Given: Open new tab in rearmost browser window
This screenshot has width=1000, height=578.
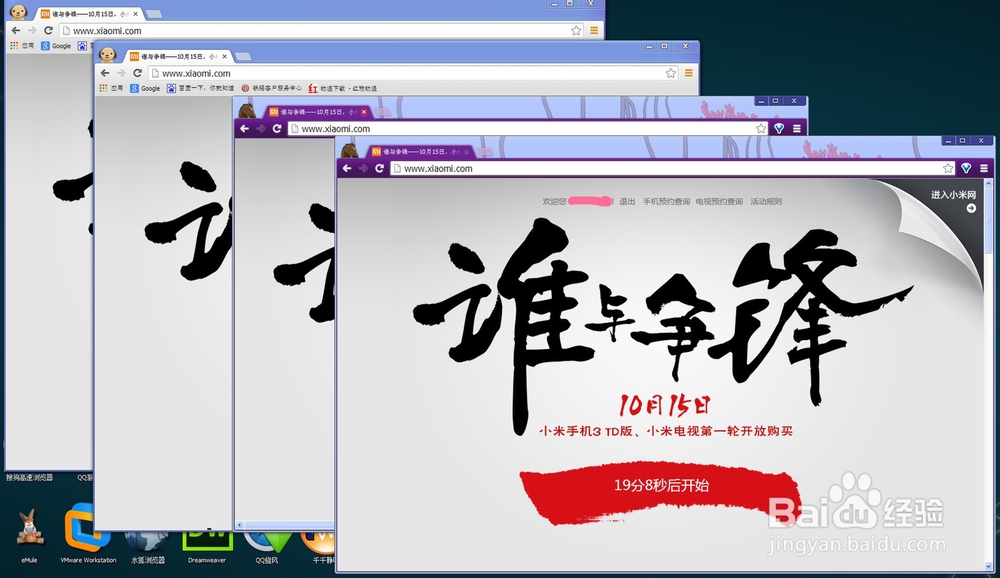Looking at the screenshot, I should click(154, 13).
